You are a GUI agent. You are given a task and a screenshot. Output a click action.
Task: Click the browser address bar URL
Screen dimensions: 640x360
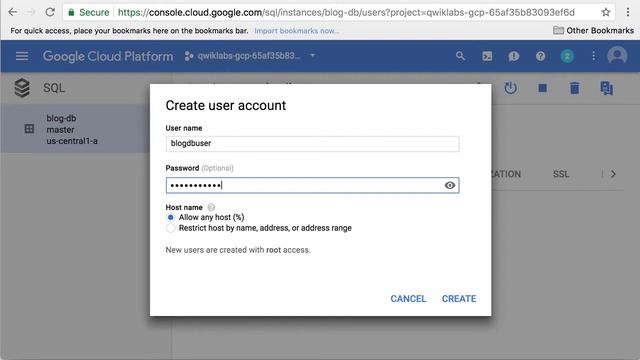tap(346, 13)
